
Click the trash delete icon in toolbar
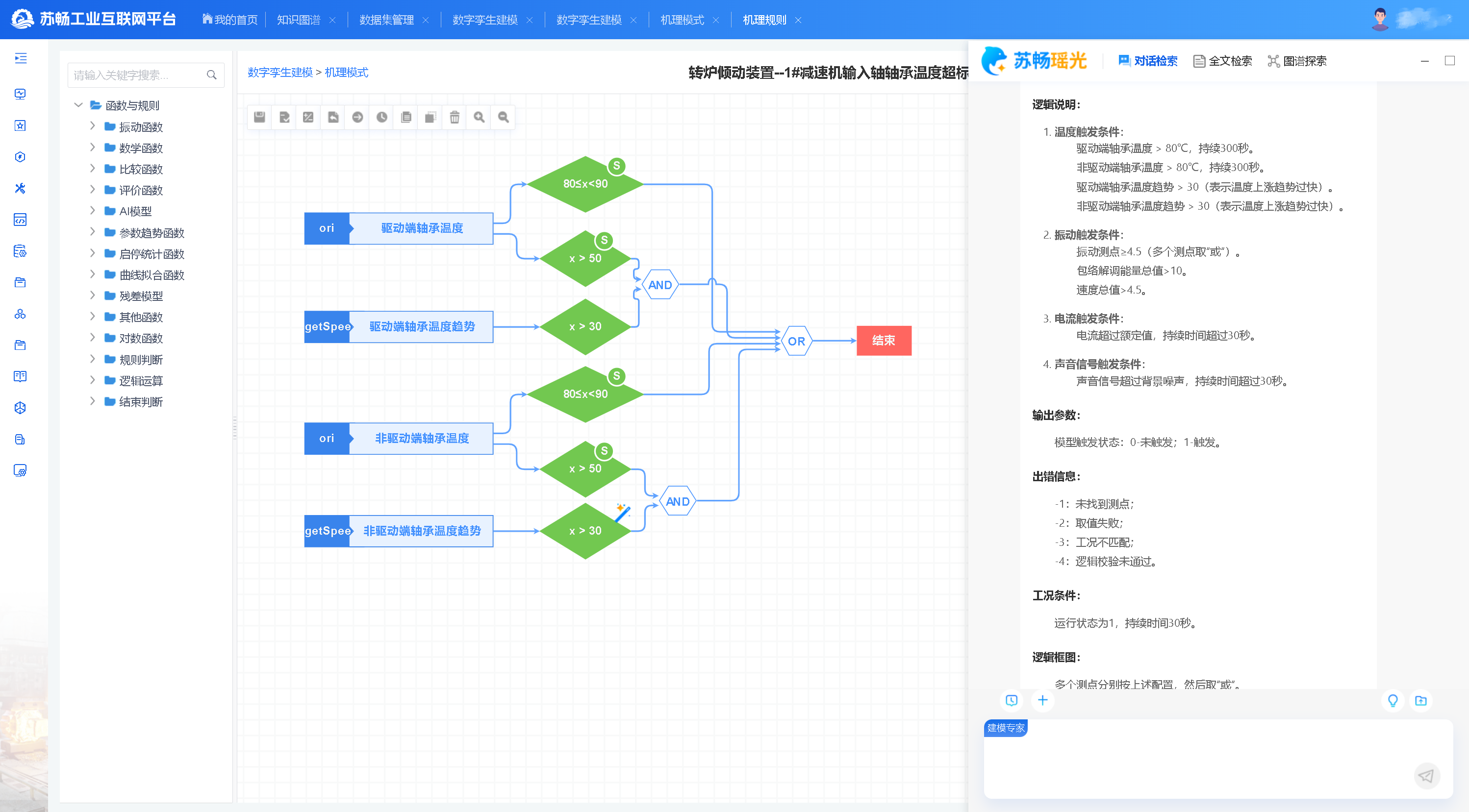click(x=455, y=118)
